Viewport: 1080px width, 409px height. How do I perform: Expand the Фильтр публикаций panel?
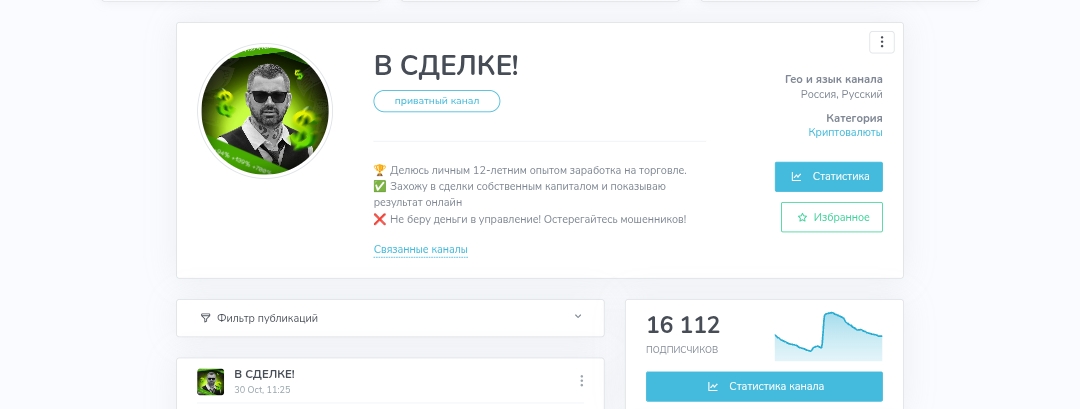click(x=390, y=318)
